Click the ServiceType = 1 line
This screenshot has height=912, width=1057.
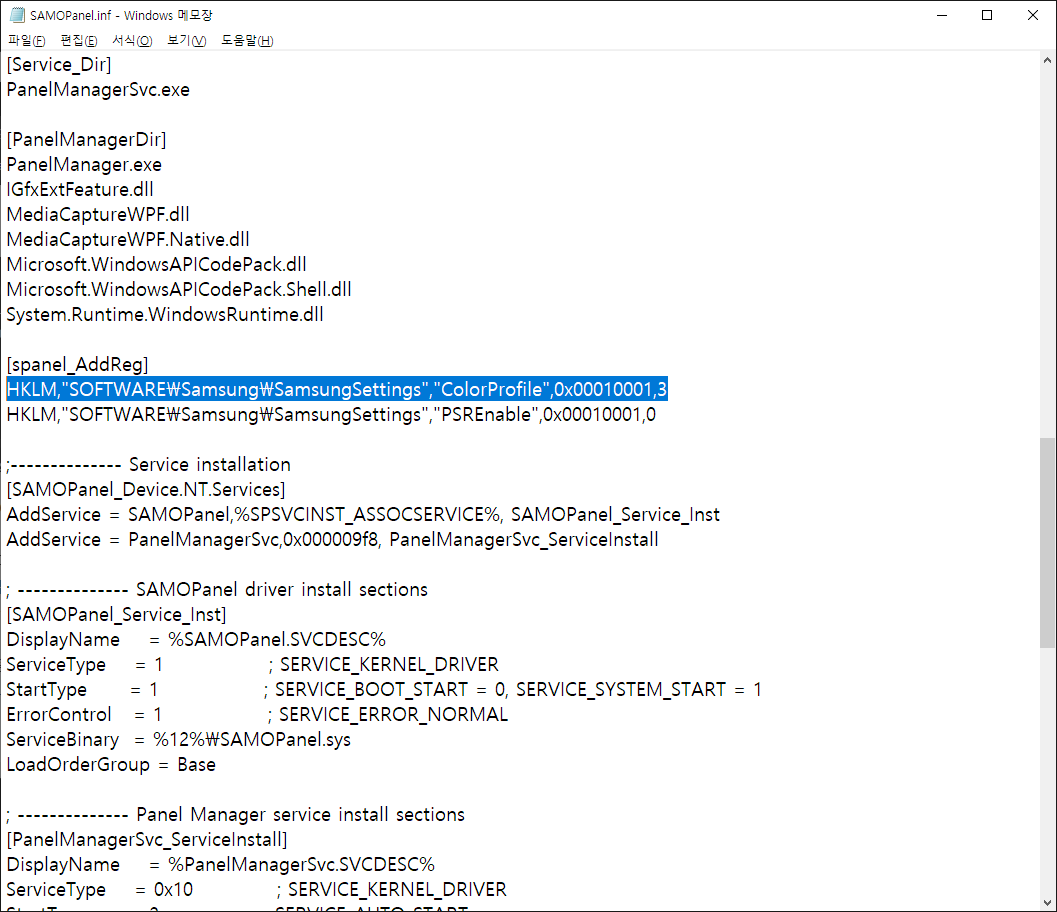pos(253,664)
